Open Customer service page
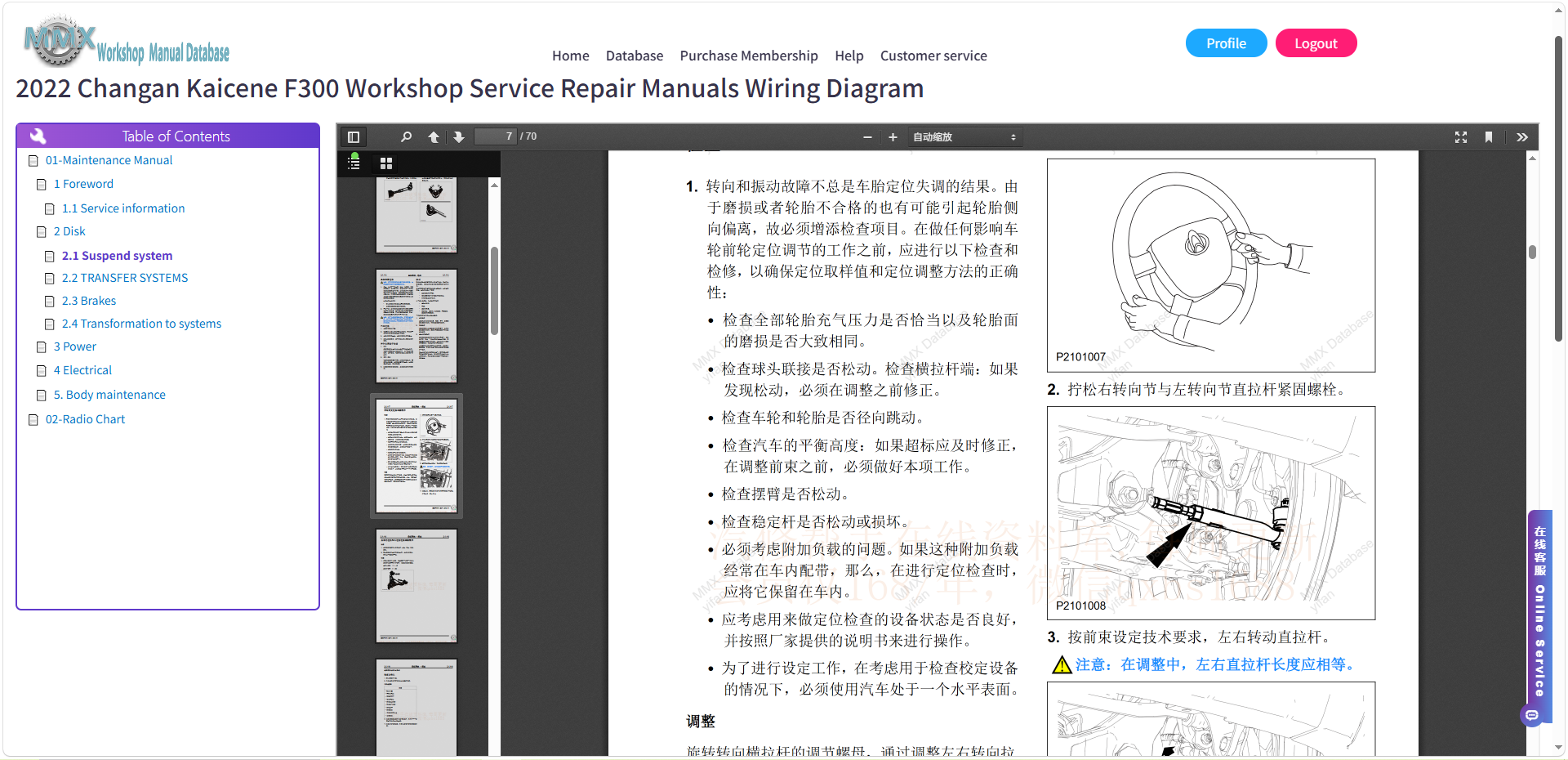Image resolution: width=1568 pixels, height=760 pixels. (x=933, y=56)
